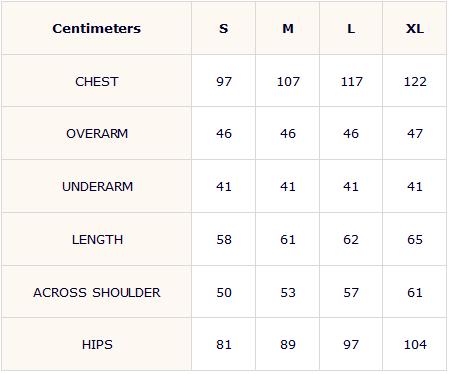The image size is (450, 374).
Task: Select the chest value 107 for M
Action: click(288, 82)
